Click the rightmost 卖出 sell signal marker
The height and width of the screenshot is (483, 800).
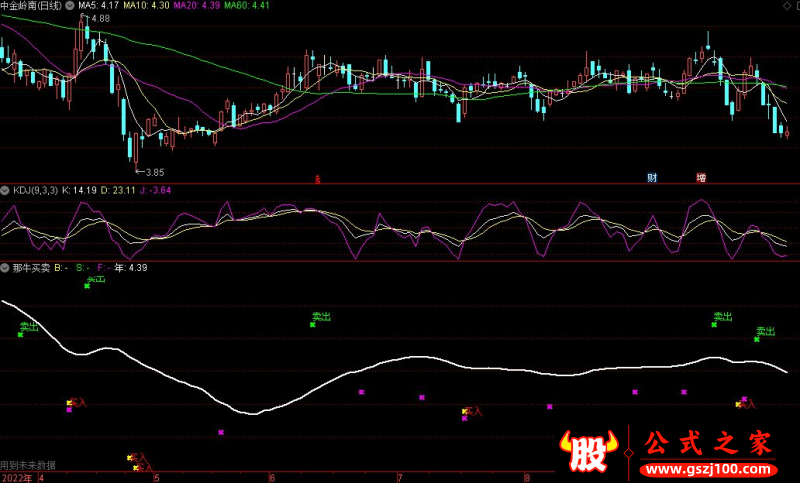(765, 331)
